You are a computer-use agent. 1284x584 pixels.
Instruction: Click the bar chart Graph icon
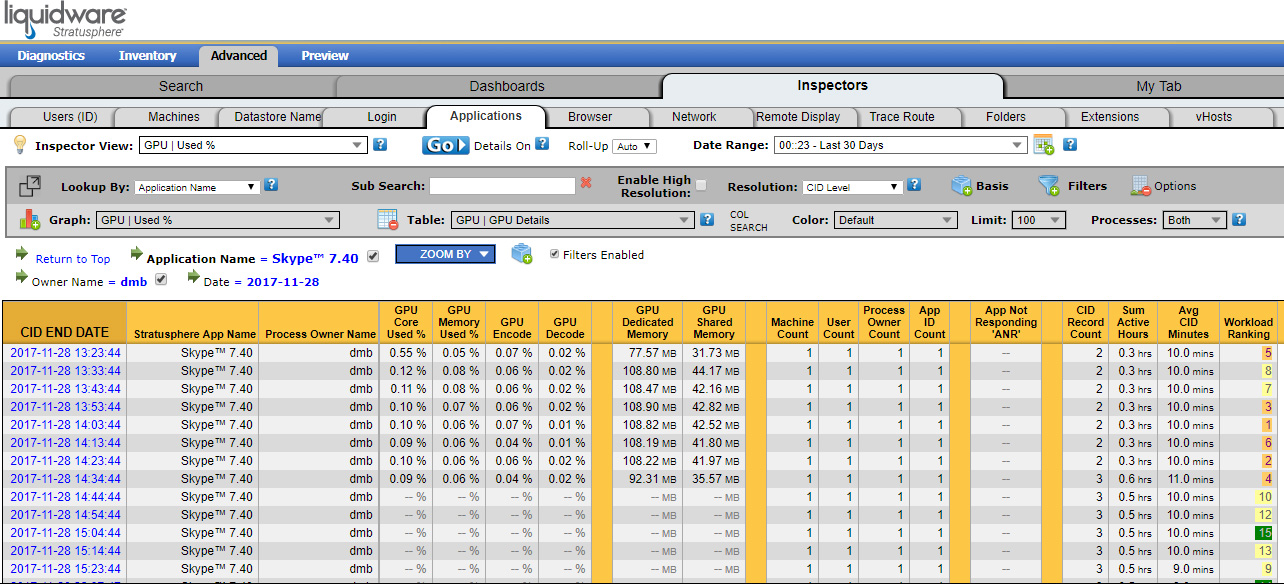[x=30, y=220]
